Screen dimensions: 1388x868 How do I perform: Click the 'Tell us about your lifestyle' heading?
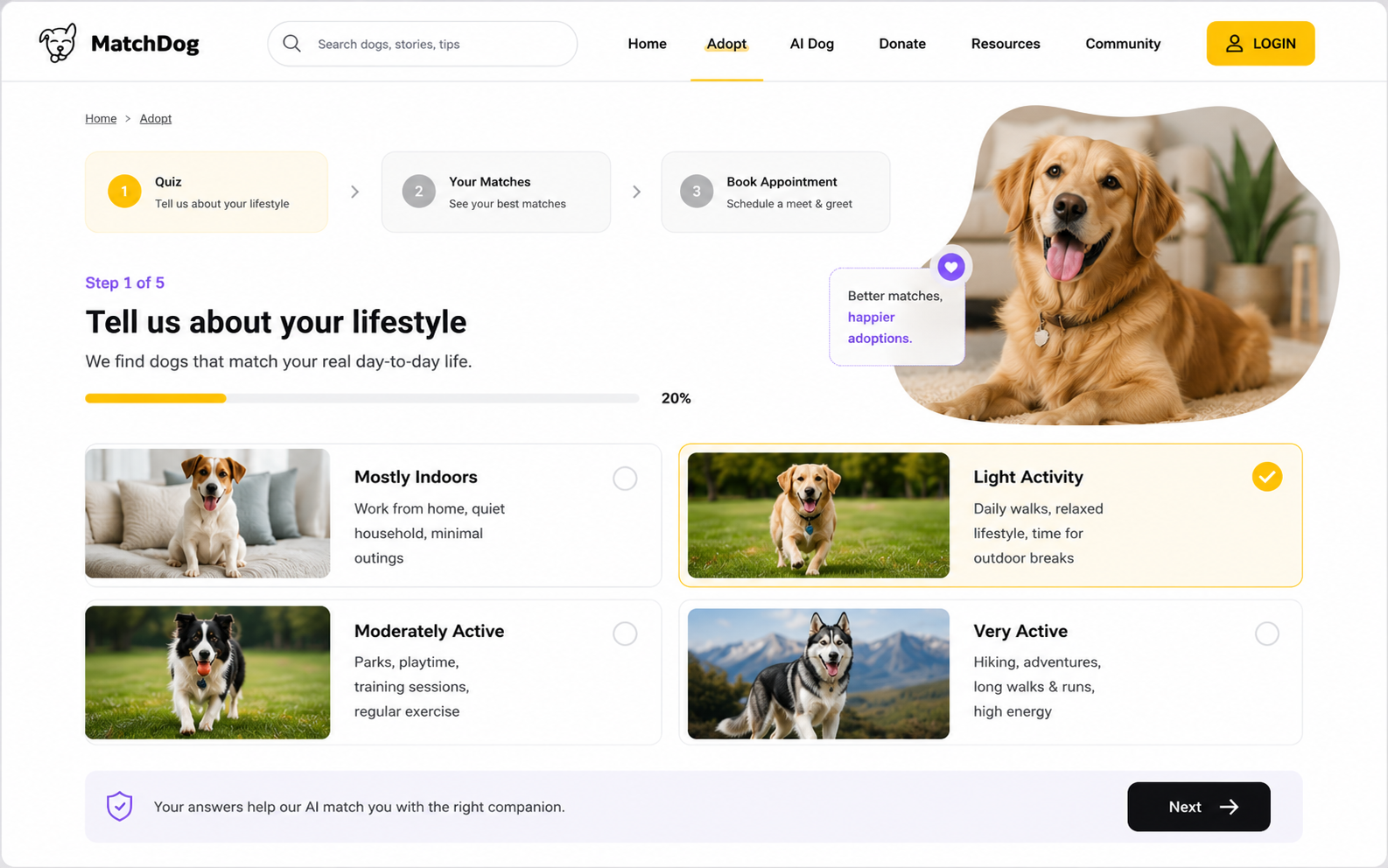pyautogui.click(x=276, y=322)
